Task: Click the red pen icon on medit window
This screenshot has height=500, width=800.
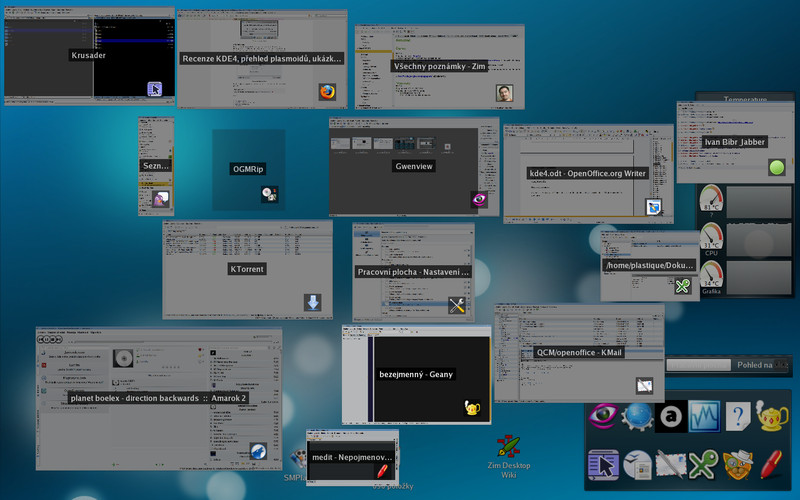Action: click(382, 470)
